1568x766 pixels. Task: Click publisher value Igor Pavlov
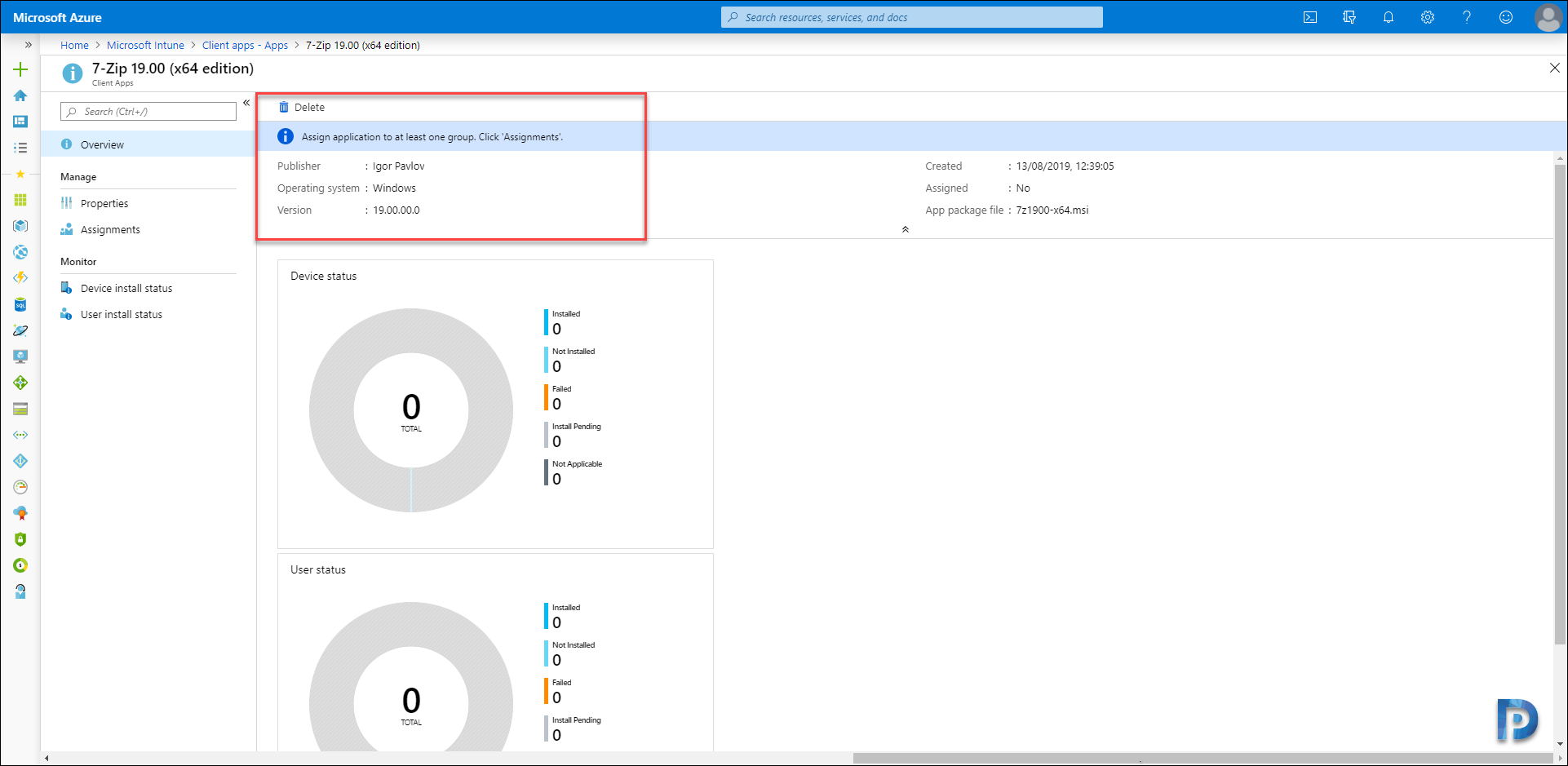[x=398, y=166]
